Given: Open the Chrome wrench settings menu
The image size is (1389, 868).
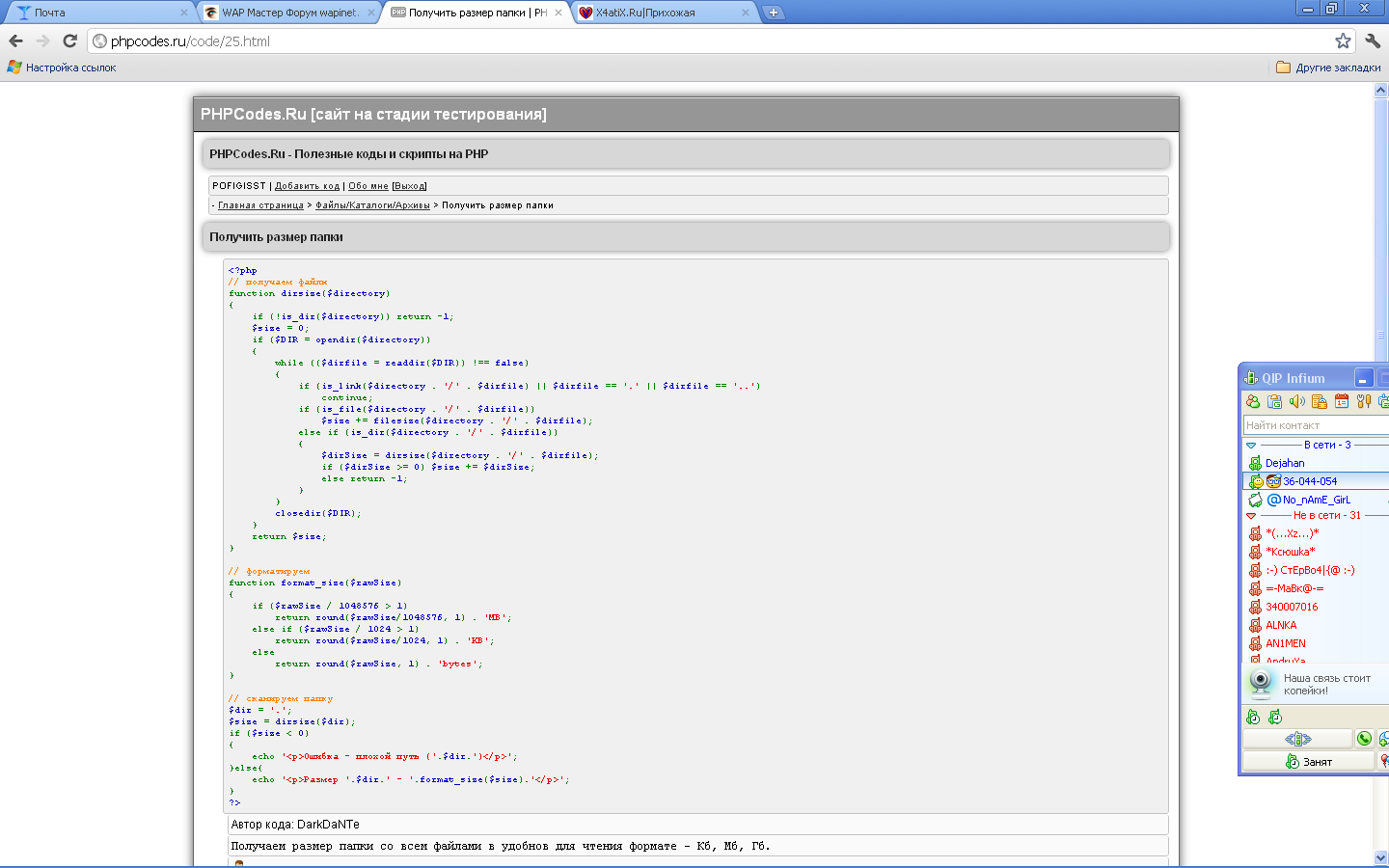Looking at the screenshot, I should pyautogui.click(x=1373, y=41).
